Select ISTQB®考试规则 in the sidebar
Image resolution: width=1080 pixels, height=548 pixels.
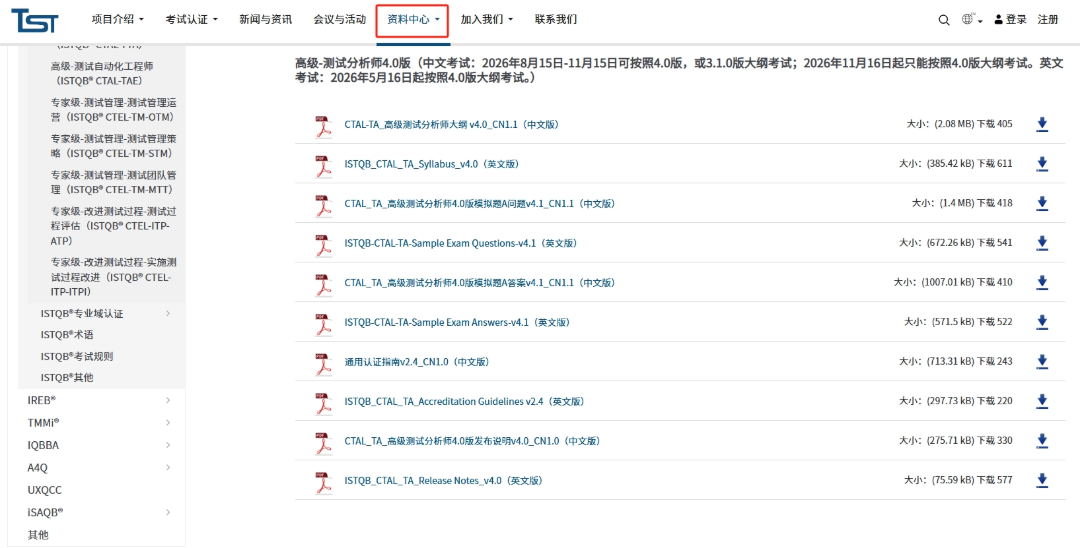click(x=77, y=356)
